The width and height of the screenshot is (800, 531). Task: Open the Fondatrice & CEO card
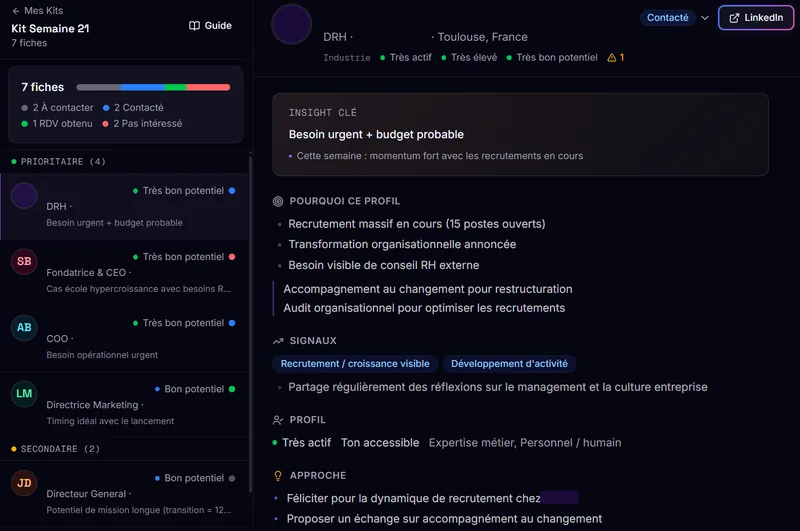coord(124,273)
